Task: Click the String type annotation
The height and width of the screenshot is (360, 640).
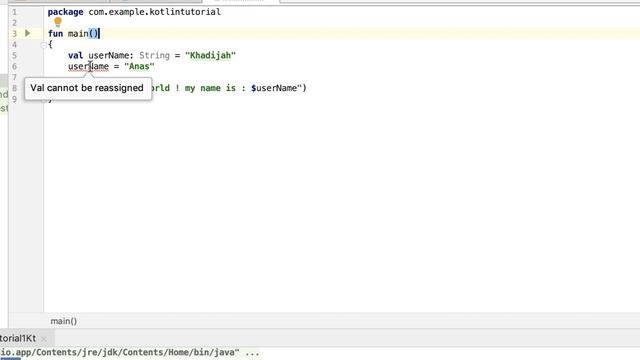Action: 154,55
